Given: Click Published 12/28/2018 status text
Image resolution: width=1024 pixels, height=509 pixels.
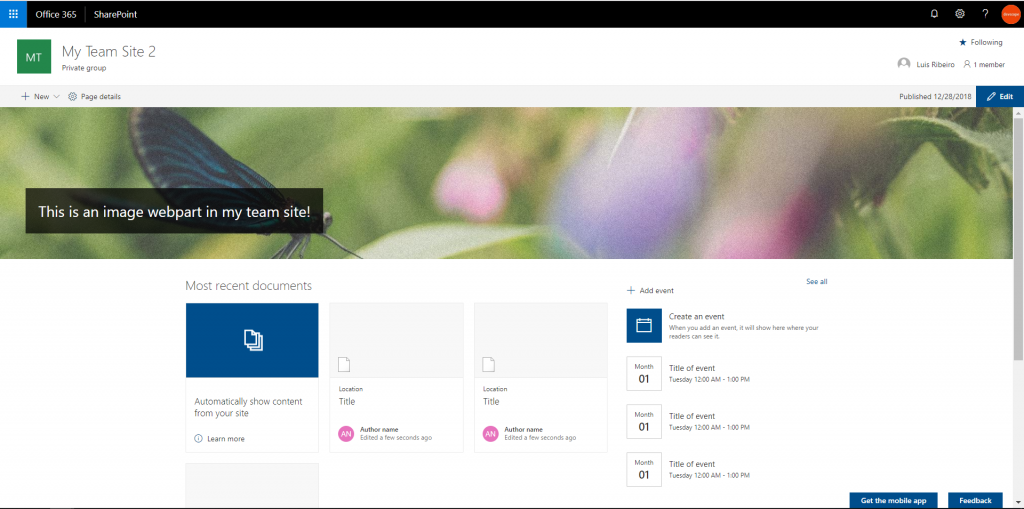Looking at the screenshot, I should (935, 97).
